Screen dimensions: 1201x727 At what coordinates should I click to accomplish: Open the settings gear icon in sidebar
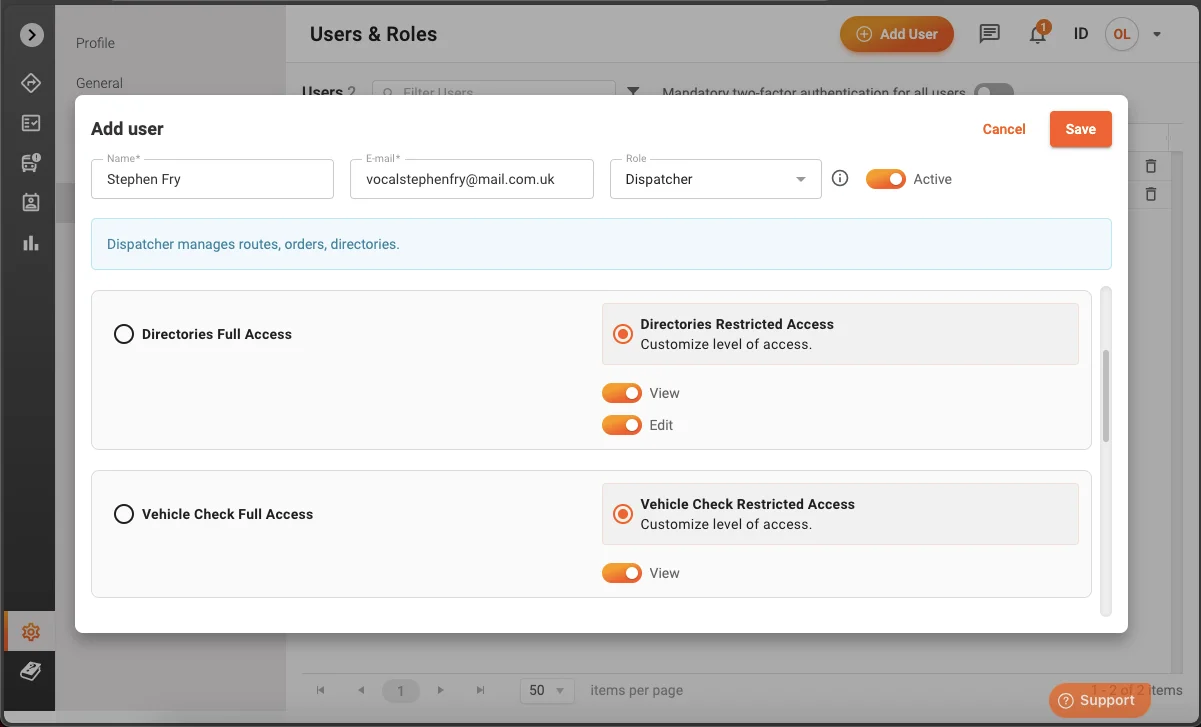(31, 632)
